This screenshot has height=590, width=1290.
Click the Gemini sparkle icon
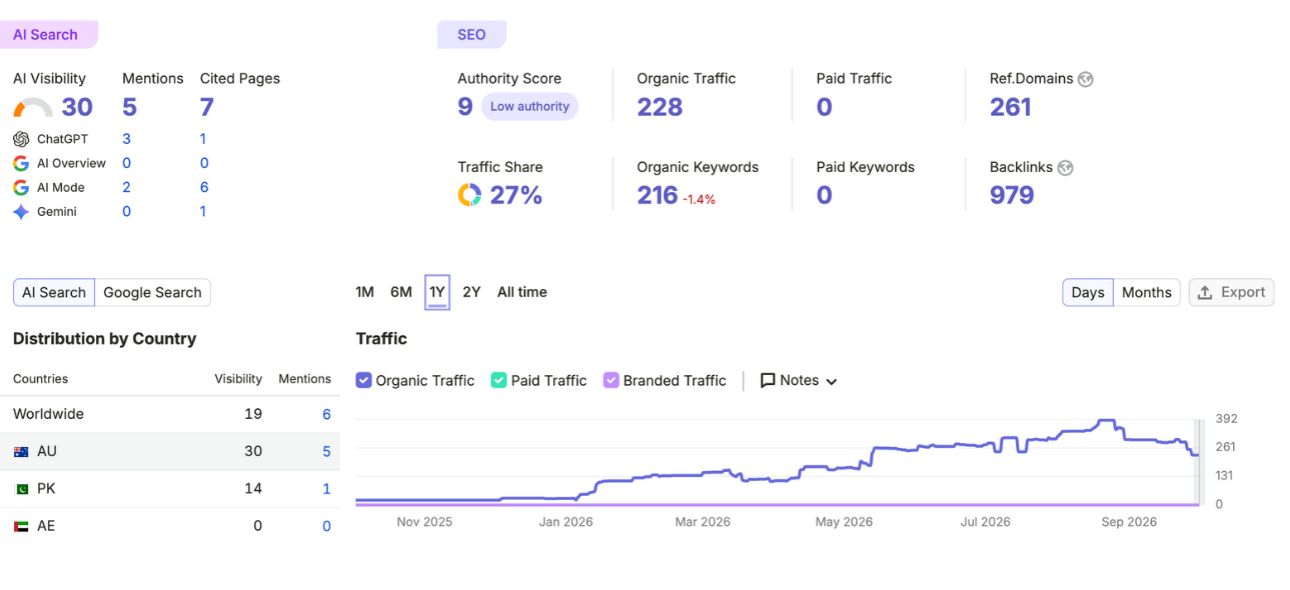(x=21, y=212)
